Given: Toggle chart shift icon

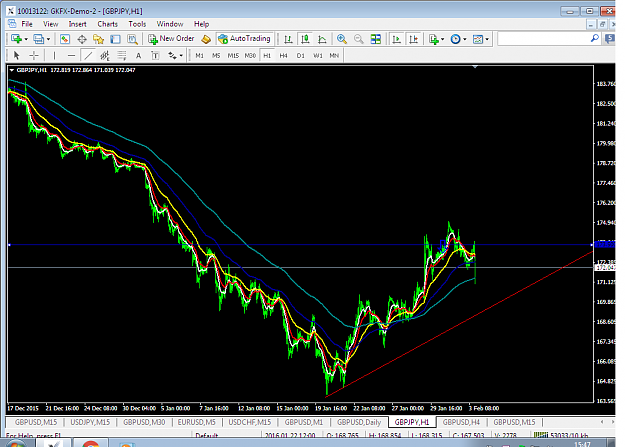Looking at the screenshot, I should [414, 39].
